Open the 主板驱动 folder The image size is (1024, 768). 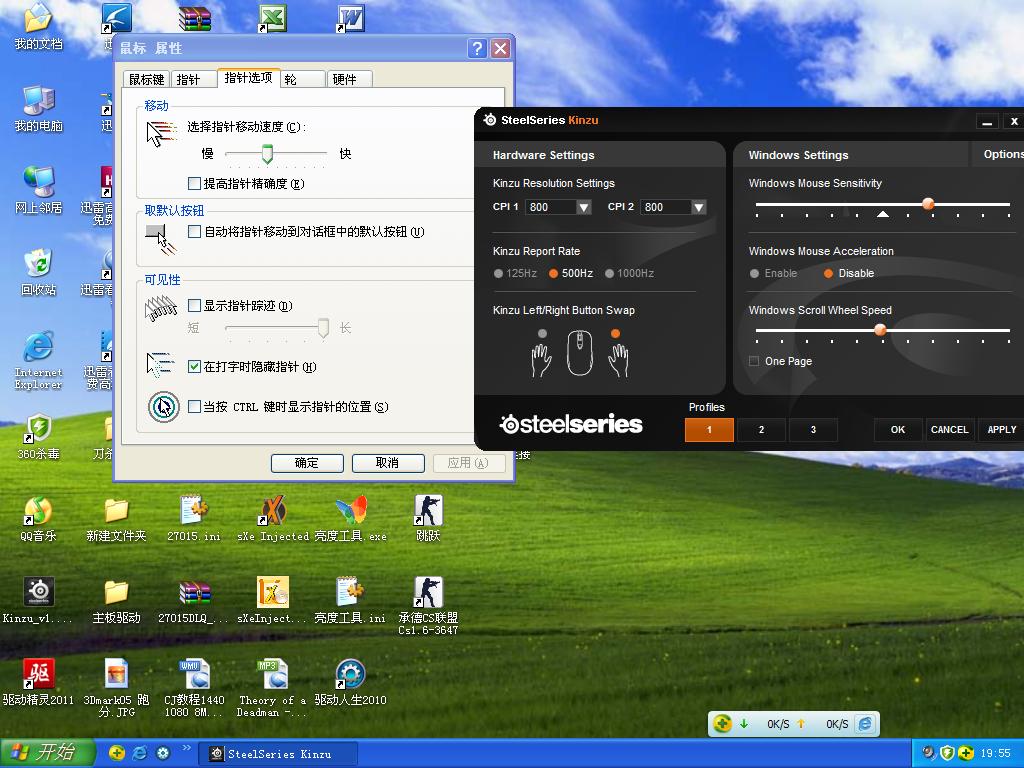(116, 600)
